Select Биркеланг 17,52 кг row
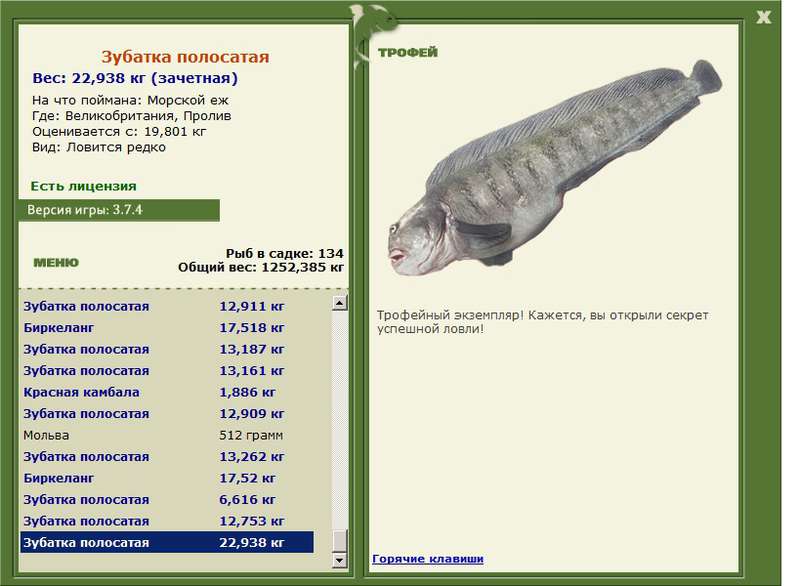 (x=167, y=478)
